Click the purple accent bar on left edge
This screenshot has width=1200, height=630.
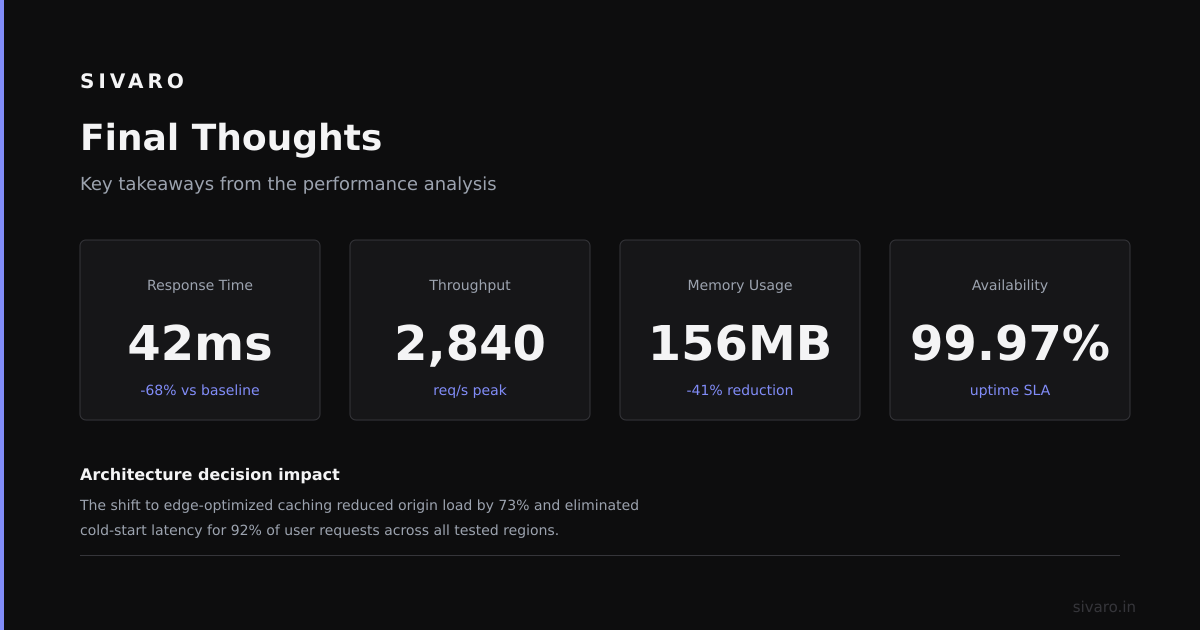pyautogui.click(x=2, y=315)
